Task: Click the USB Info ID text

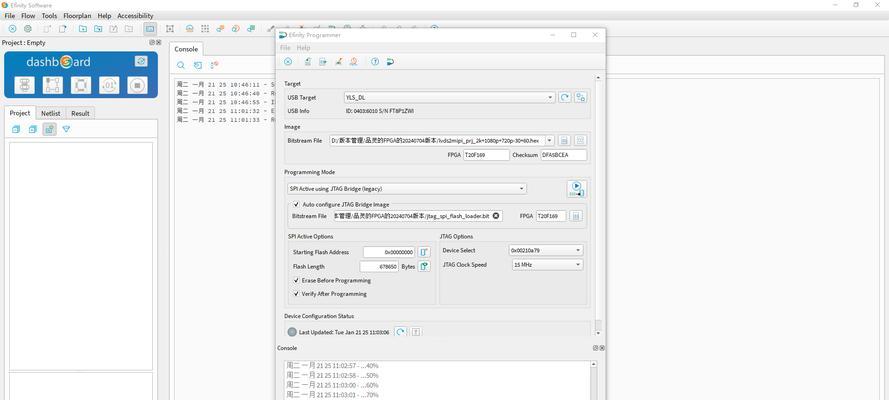Action: 380,112
